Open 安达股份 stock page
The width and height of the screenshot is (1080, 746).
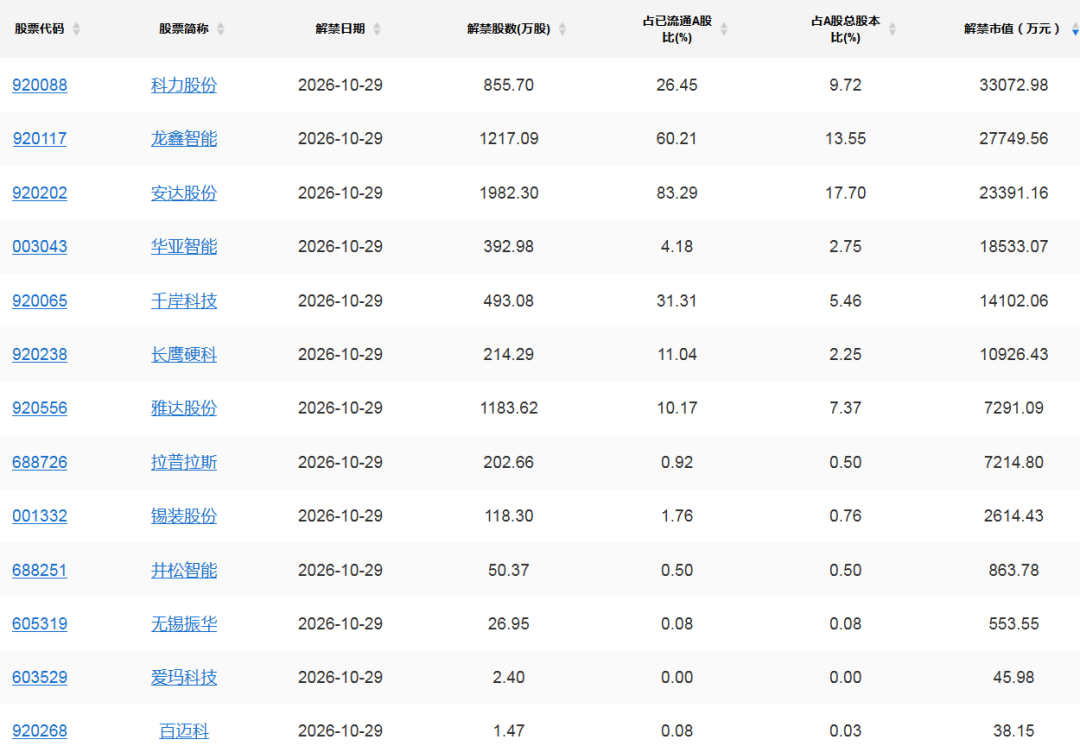184,193
